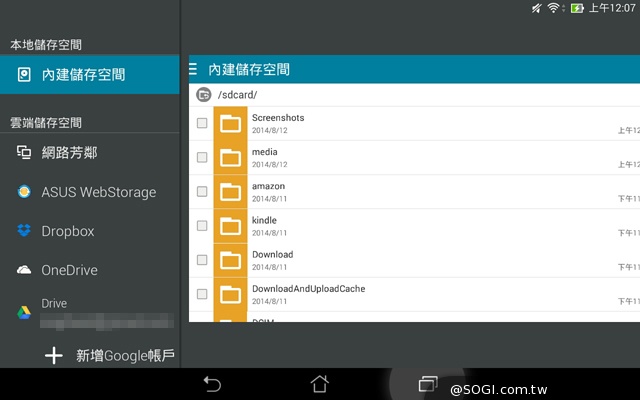The height and width of the screenshot is (400, 640).
Task: Open the kindle folder icon
Action: coord(230,226)
